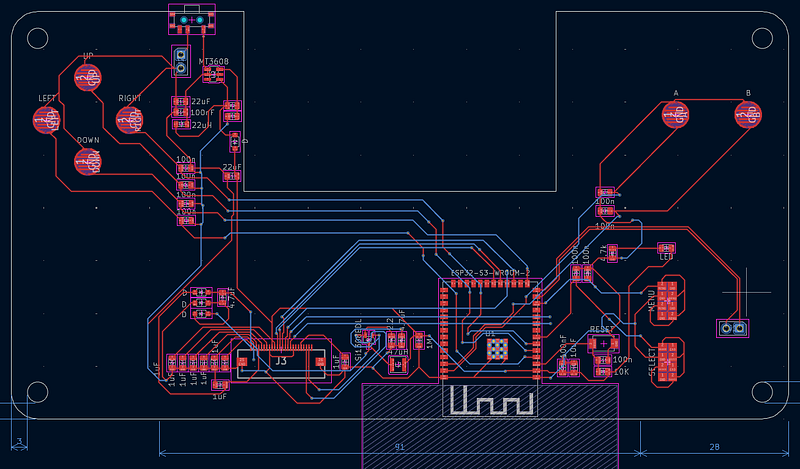The width and height of the screenshot is (800, 469).
Task: Select the hatched keepout zone under the antenna
Action: [x=490, y=427]
